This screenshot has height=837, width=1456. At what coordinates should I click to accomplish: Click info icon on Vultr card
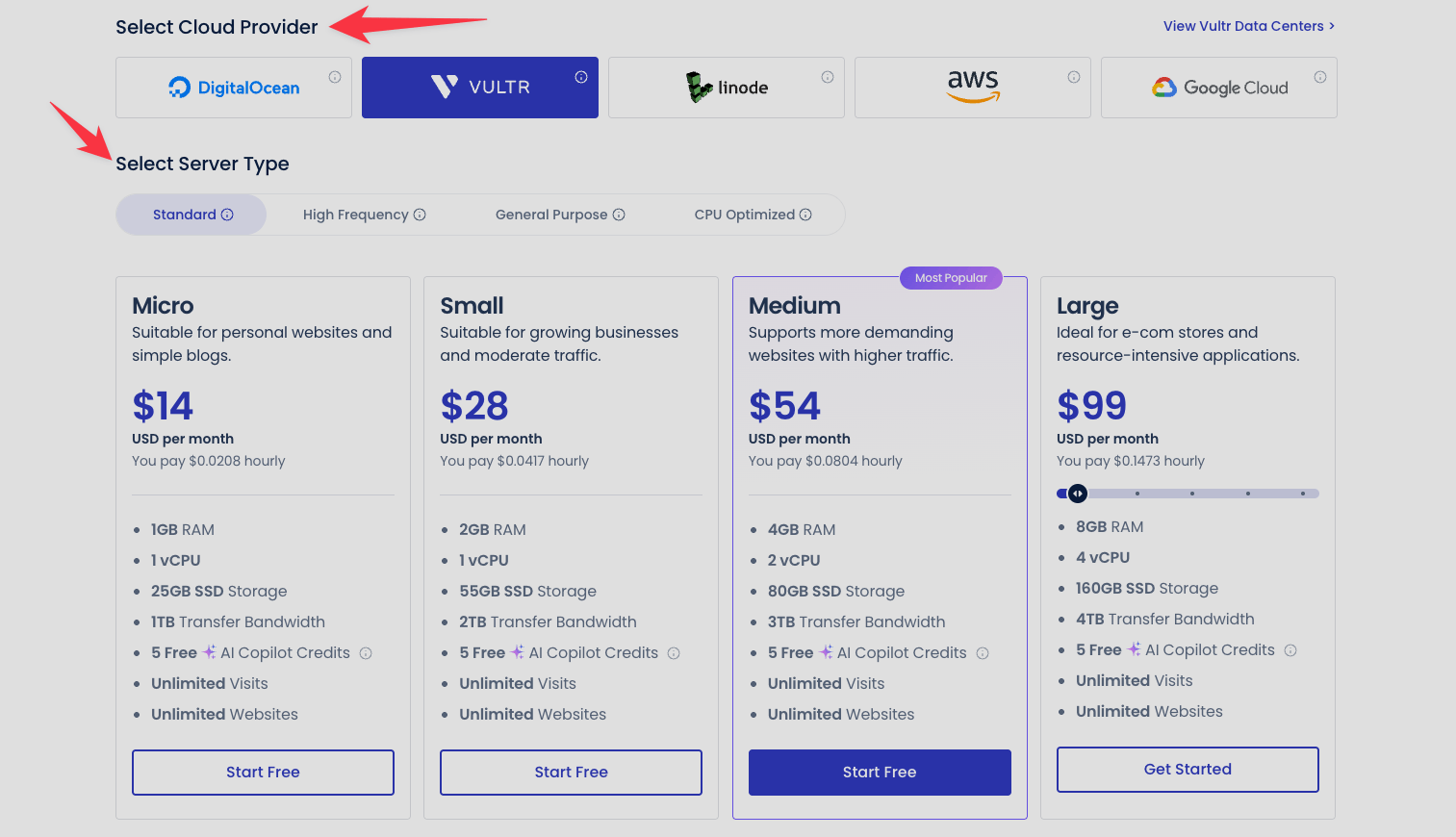(581, 77)
